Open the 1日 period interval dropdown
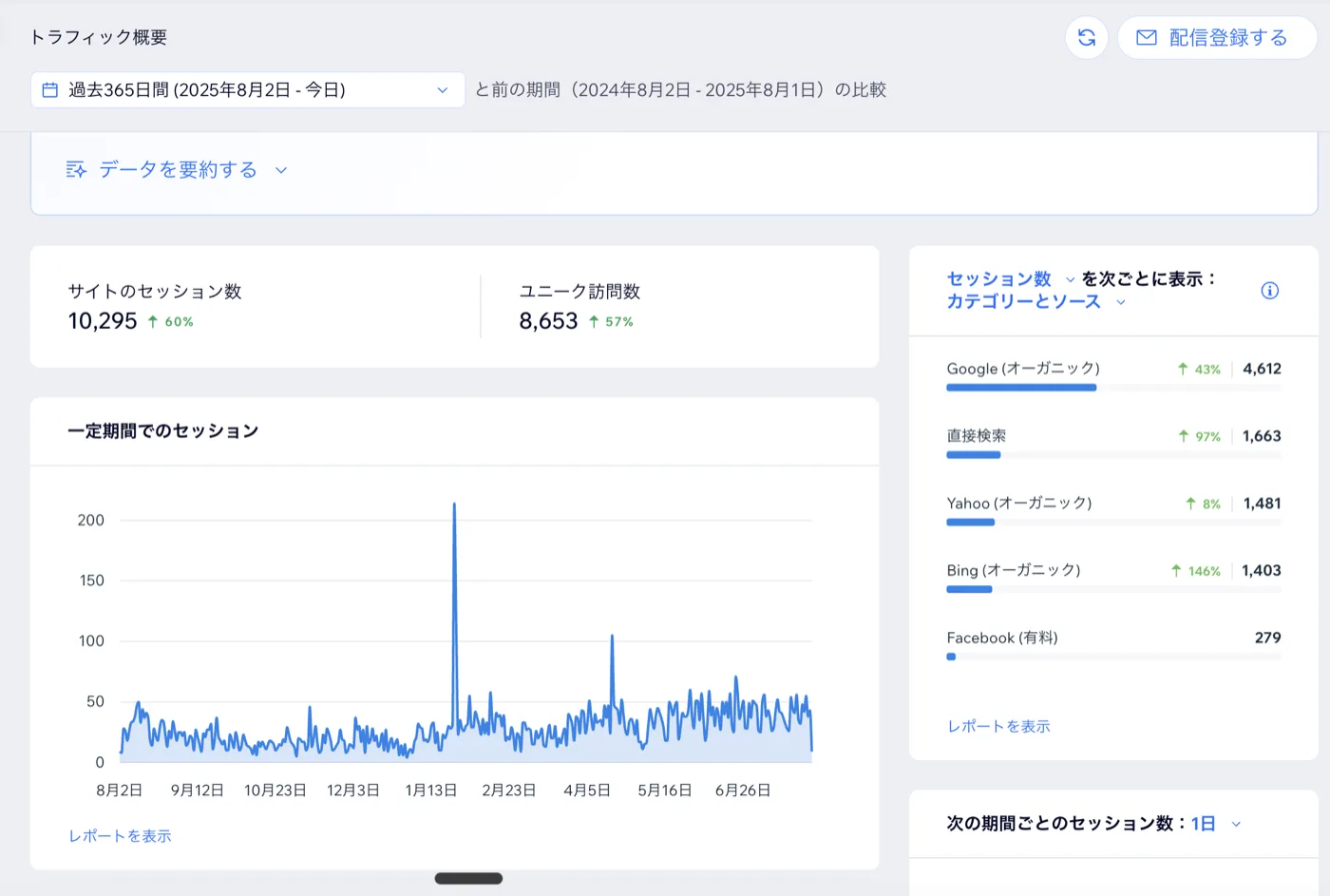The image size is (1330, 896). [1216, 824]
